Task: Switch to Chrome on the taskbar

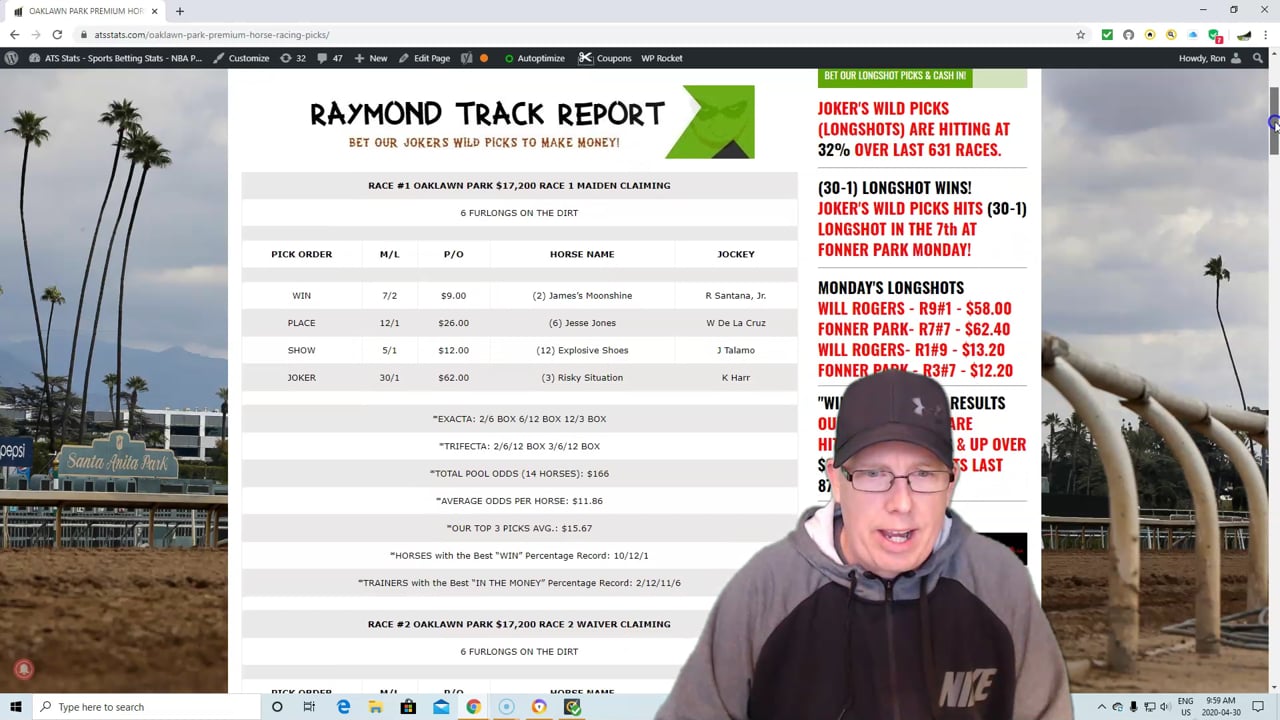Action: pyautogui.click(x=473, y=707)
